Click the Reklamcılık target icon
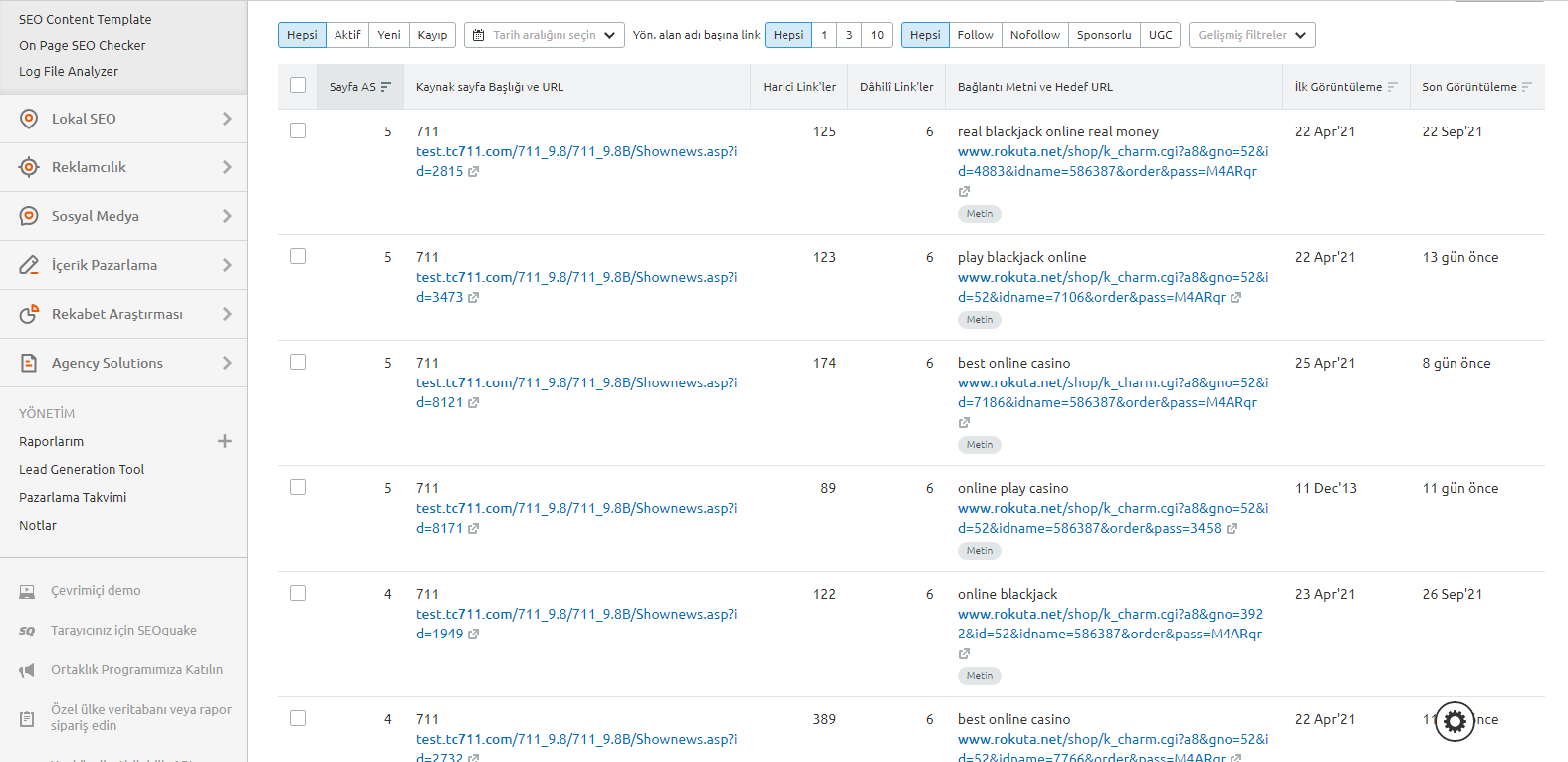Image resolution: width=1568 pixels, height=762 pixels. (29, 167)
